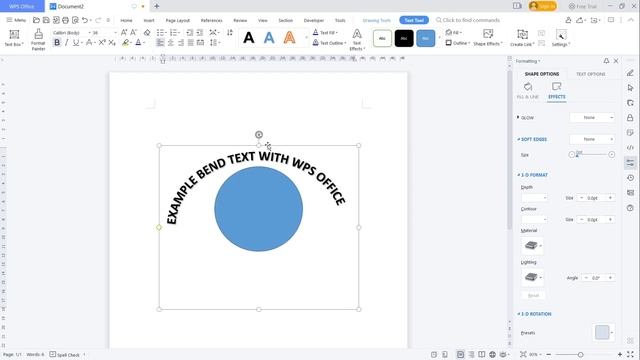Click the Format Painter tool
This screenshot has height=360, width=640.
coord(38,40)
